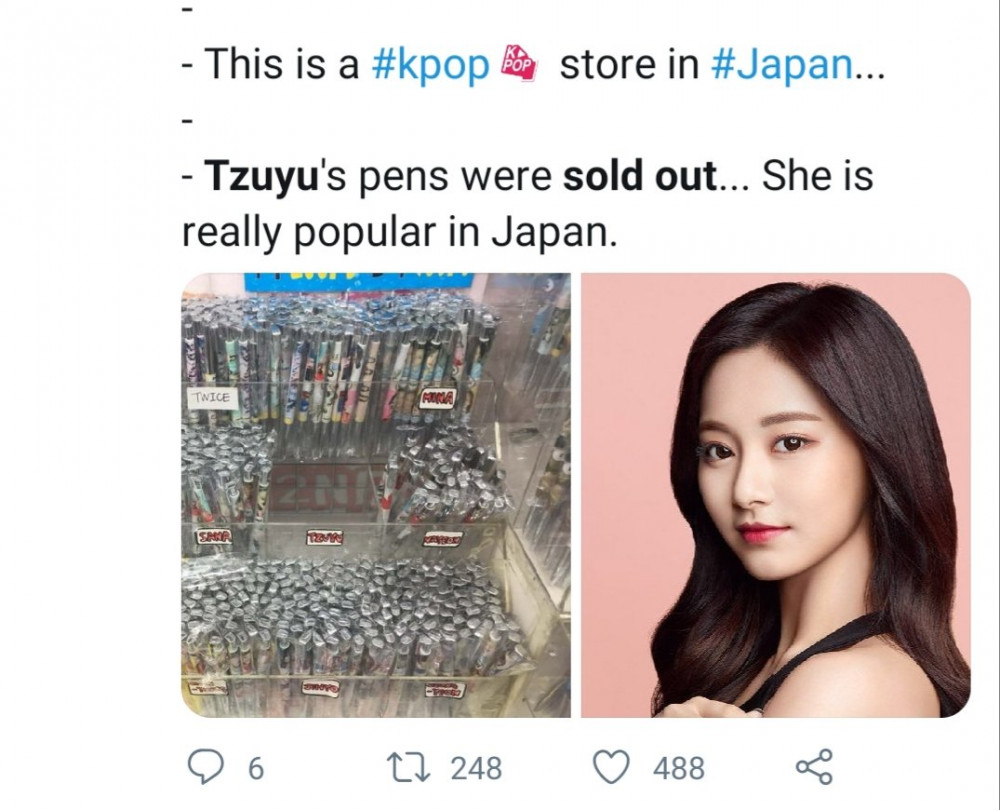The width and height of the screenshot is (1000, 810).
Task: Click the TZUYU label in store photo
Action: pos(323,538)
